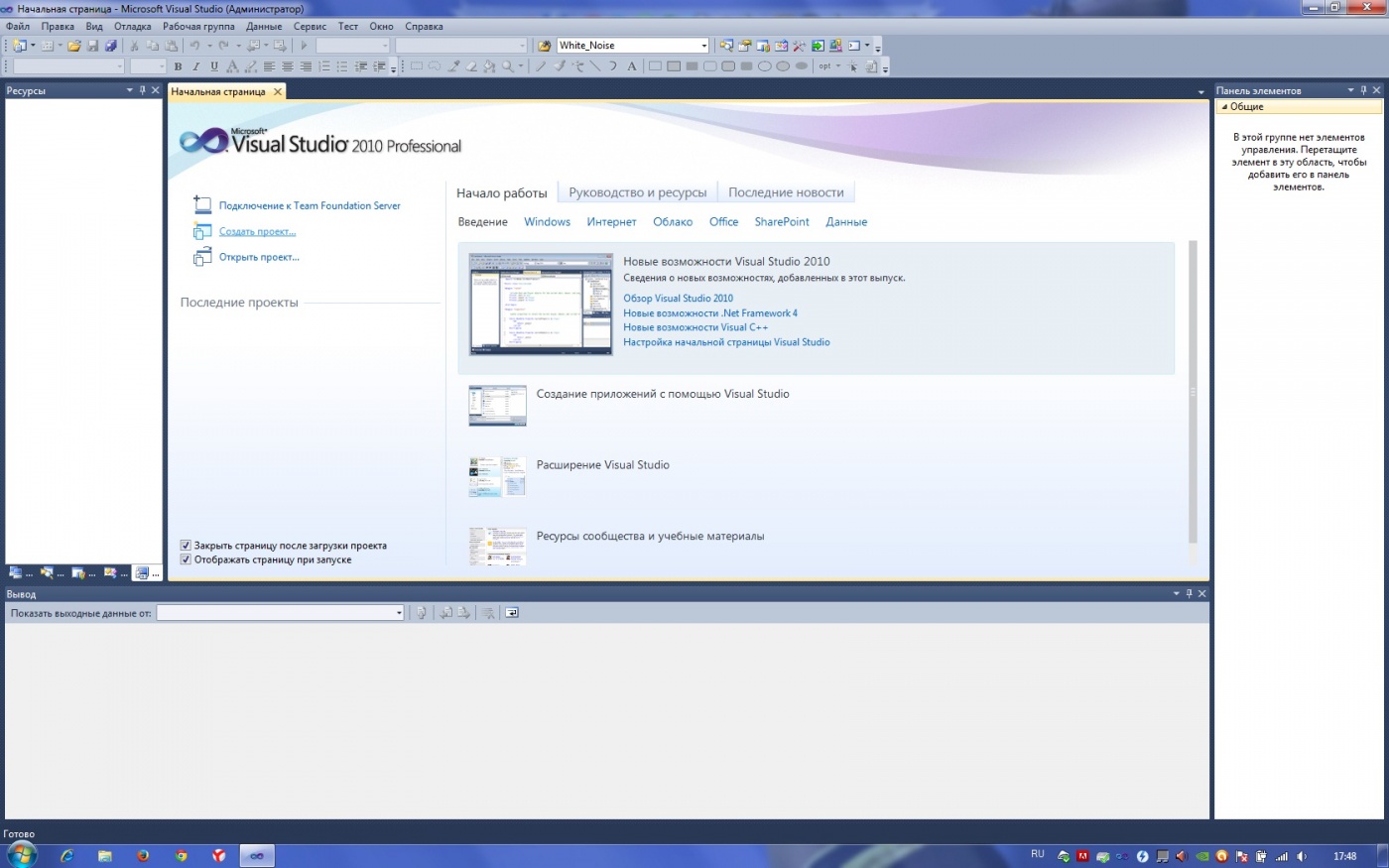Toggle auto-hide pin on Вывод panel
This screenshot has height=868, width=1389.
(x=1189, y=593)
